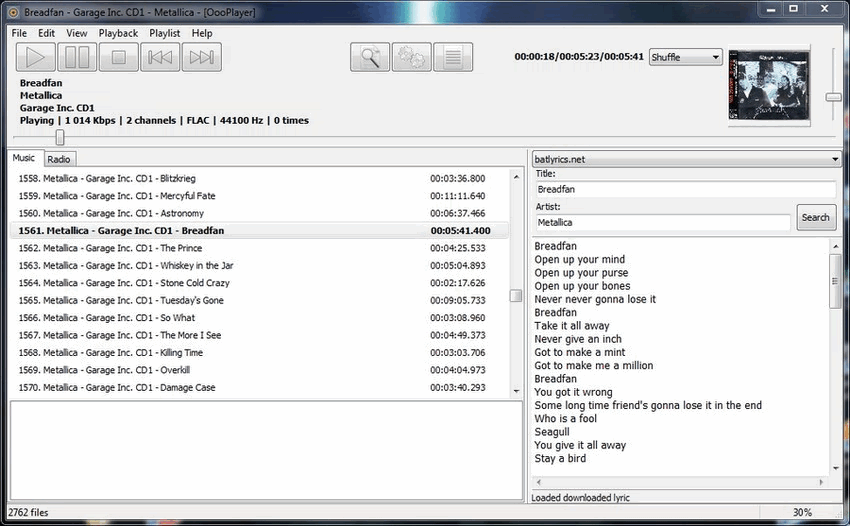Click the track seek slider handle
Screen dimensions: 850x526
(60, 137)
